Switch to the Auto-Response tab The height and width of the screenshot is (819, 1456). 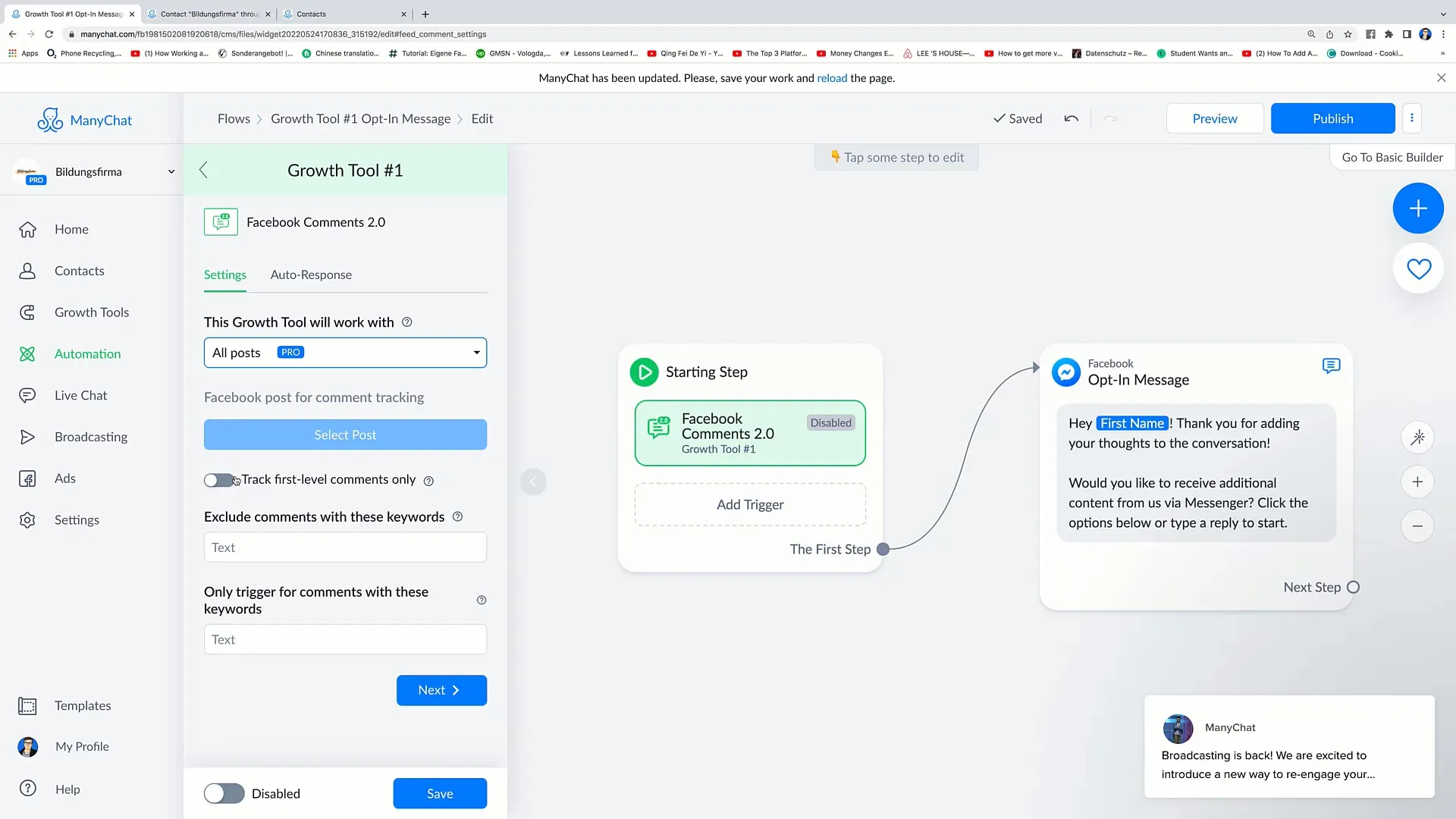[x=311, y=274]
